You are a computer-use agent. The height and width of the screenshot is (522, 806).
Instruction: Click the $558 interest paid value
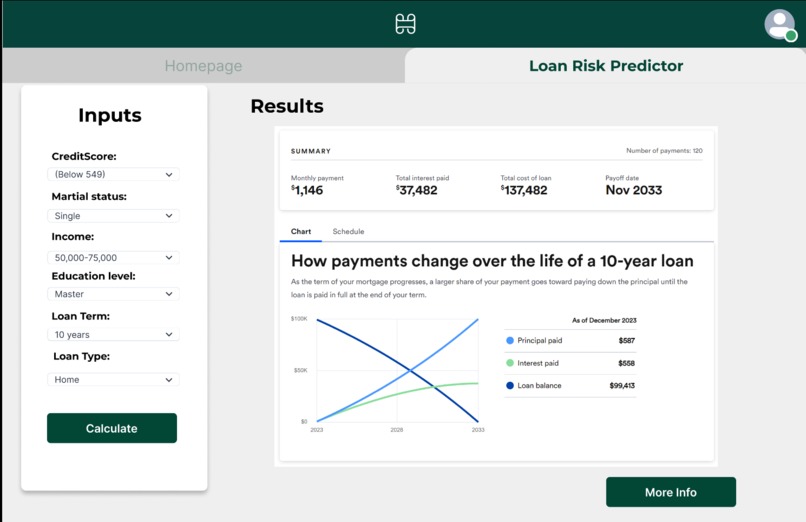pyautogui.click(x=627, y=363)
